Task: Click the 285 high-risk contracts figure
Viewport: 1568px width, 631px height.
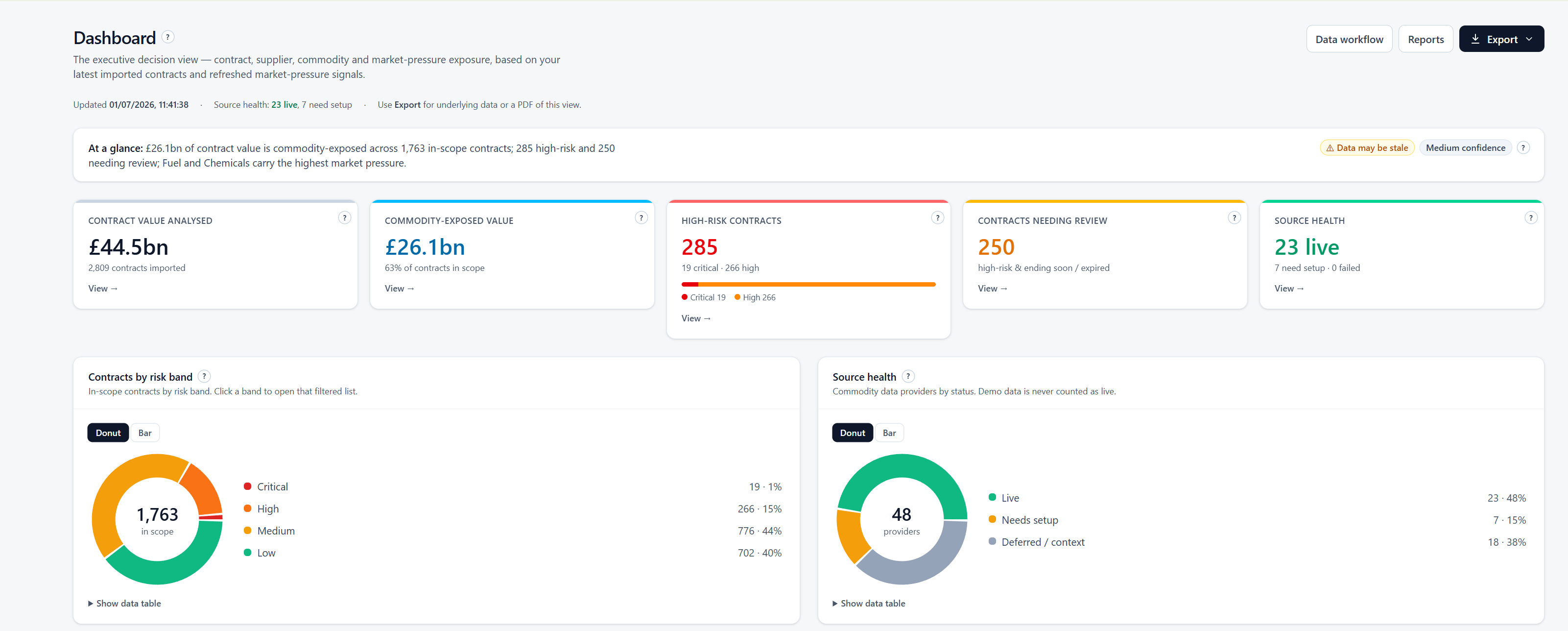Action: pos(699,247)
